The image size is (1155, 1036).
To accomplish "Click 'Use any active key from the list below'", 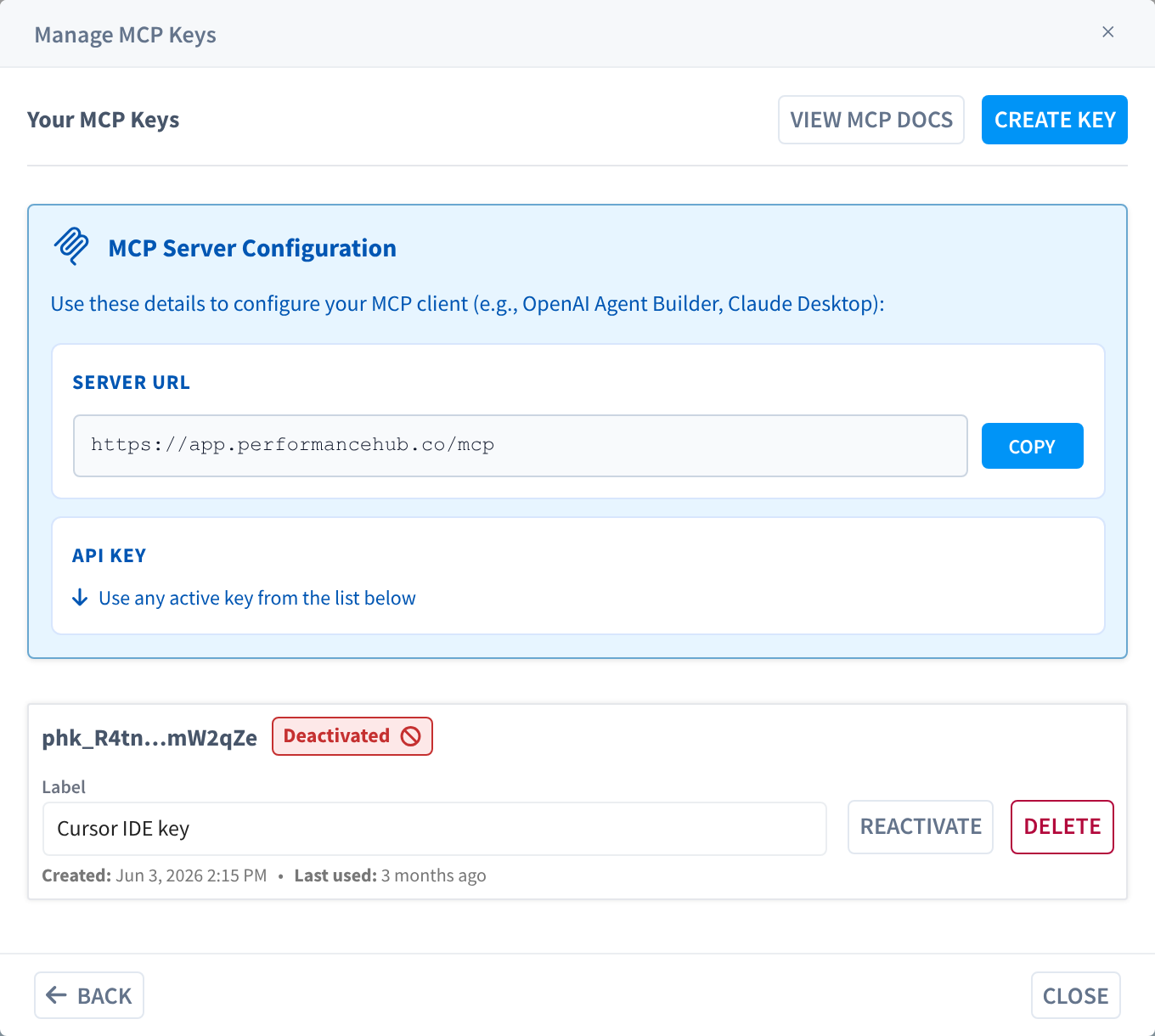I will (257, 598).
